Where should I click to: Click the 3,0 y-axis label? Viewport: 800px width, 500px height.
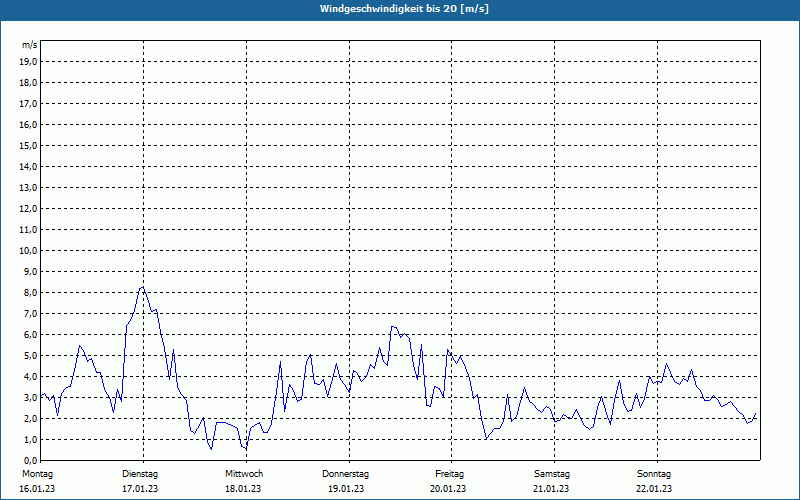click(30, 397)
